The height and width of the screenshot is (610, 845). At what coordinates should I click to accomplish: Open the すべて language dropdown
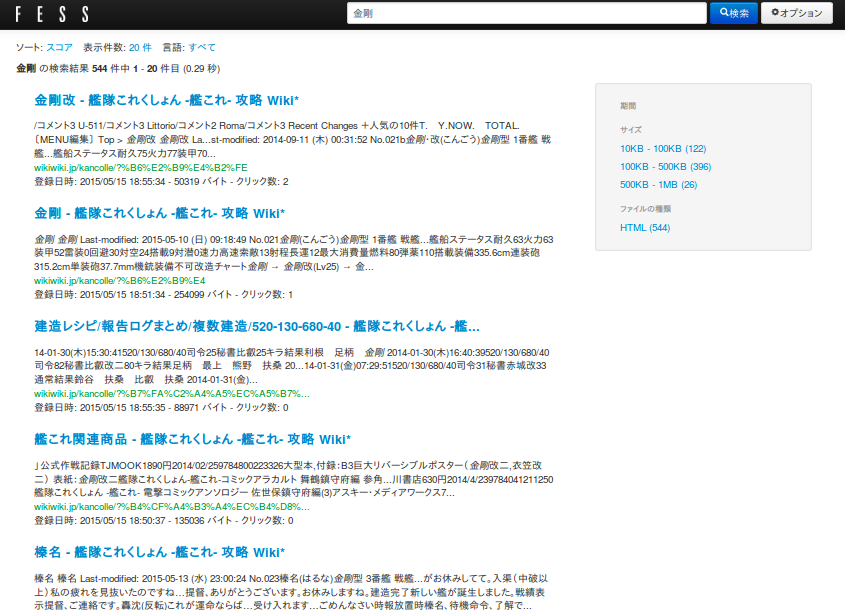[202, 47]
